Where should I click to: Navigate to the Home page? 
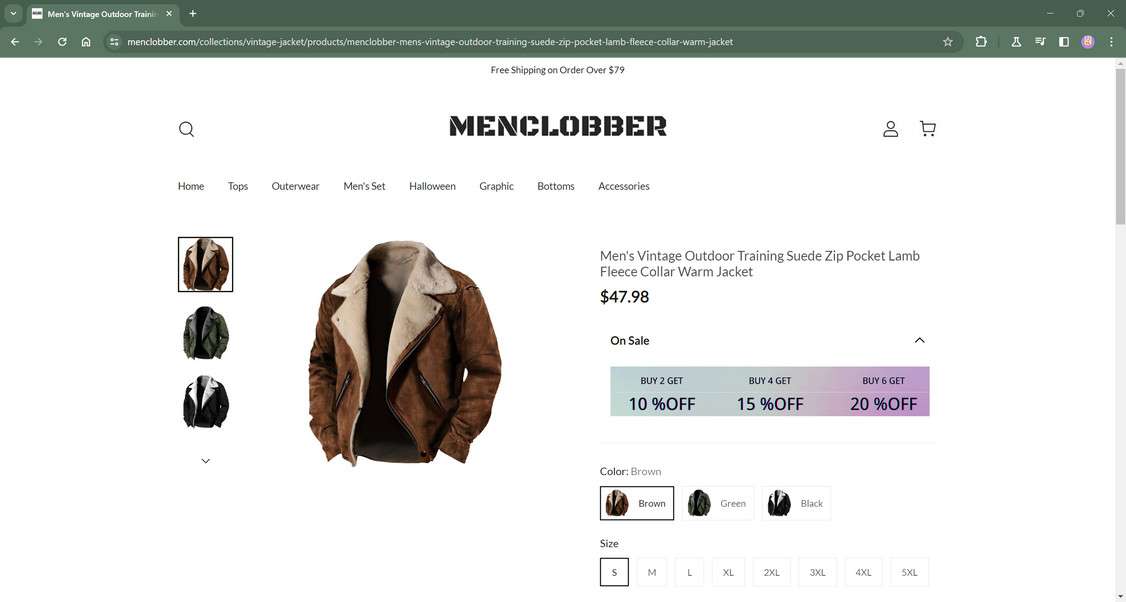point(190,186)
